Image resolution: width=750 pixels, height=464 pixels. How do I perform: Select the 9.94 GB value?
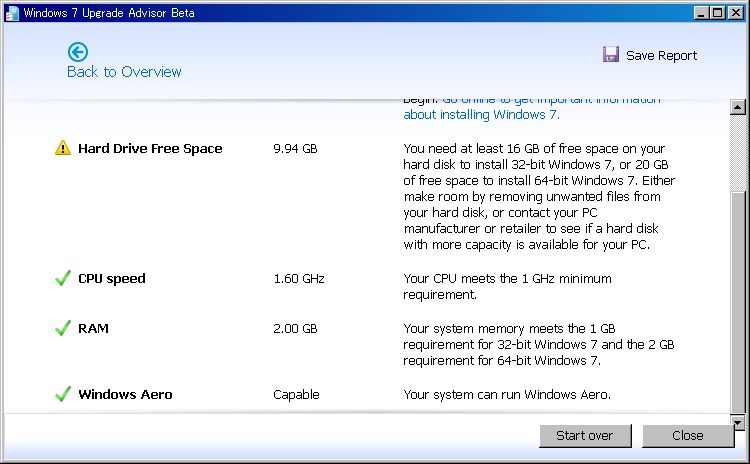pos(295,148)
